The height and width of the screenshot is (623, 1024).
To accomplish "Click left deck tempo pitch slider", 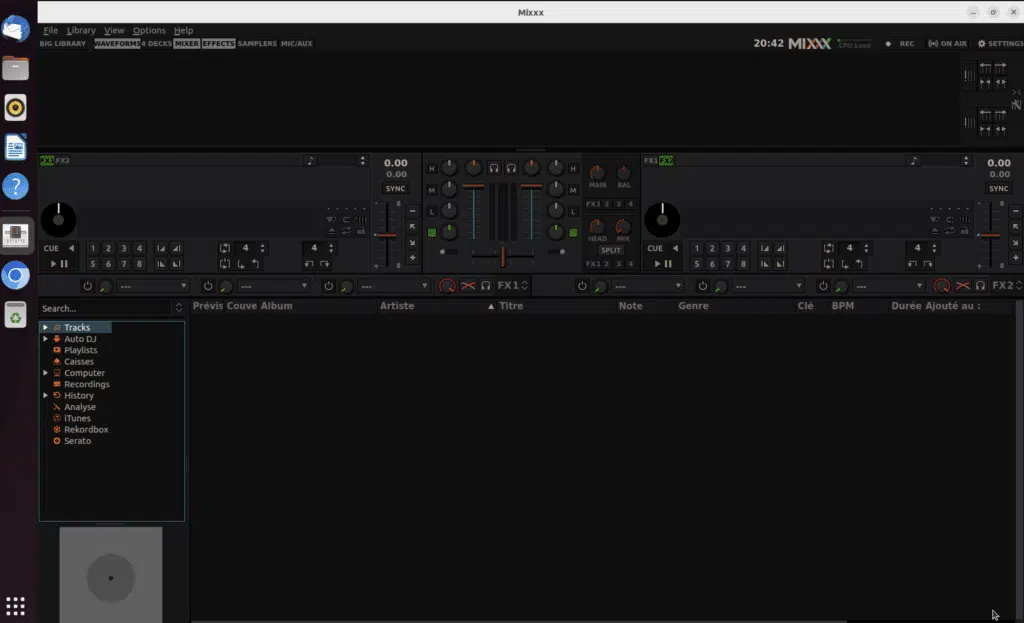I will [x=387, y=235].
